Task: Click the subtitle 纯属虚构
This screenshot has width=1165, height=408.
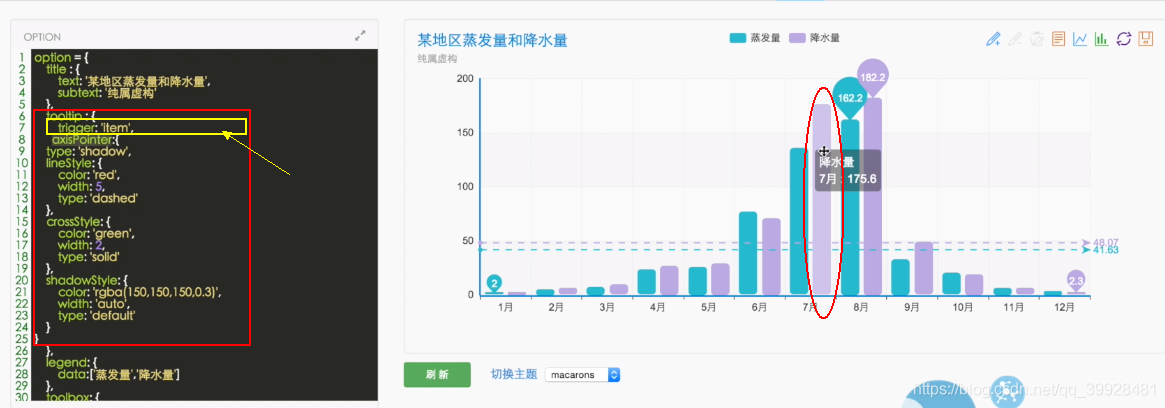Action: (x=437, y=58)
